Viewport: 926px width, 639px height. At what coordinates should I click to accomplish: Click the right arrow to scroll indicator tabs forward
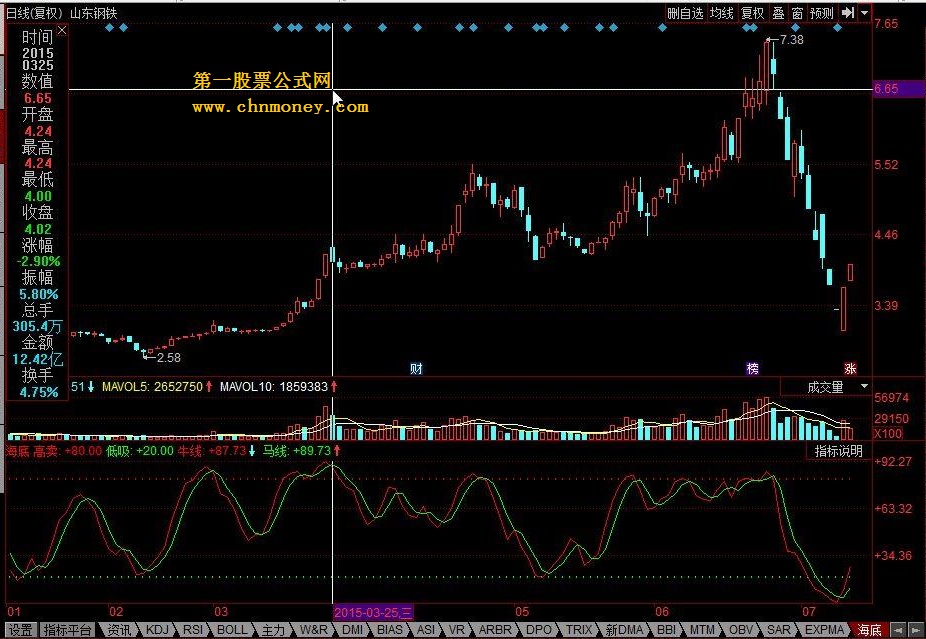pyautogui.click(x=914, y=630)
